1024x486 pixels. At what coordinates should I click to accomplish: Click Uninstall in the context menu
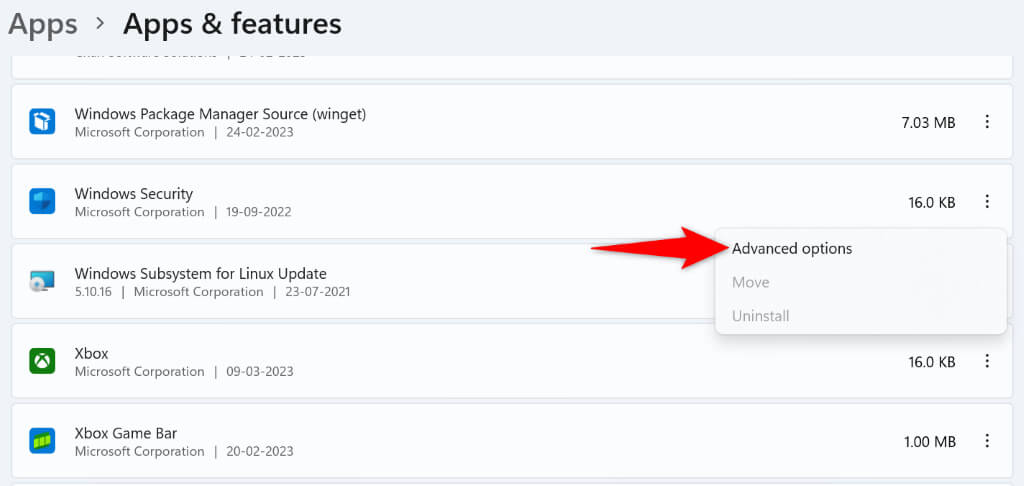point(761,316)
